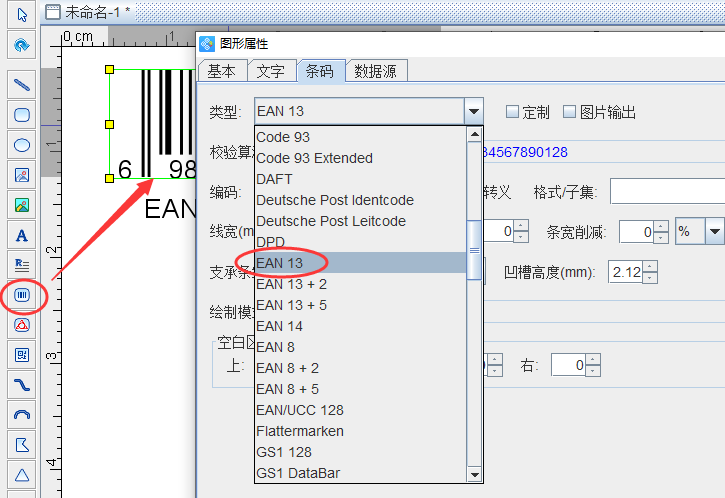Click the barcode image on the canvas
The height and width of the screenshot is (498, 725).
(x=154, y=124)
